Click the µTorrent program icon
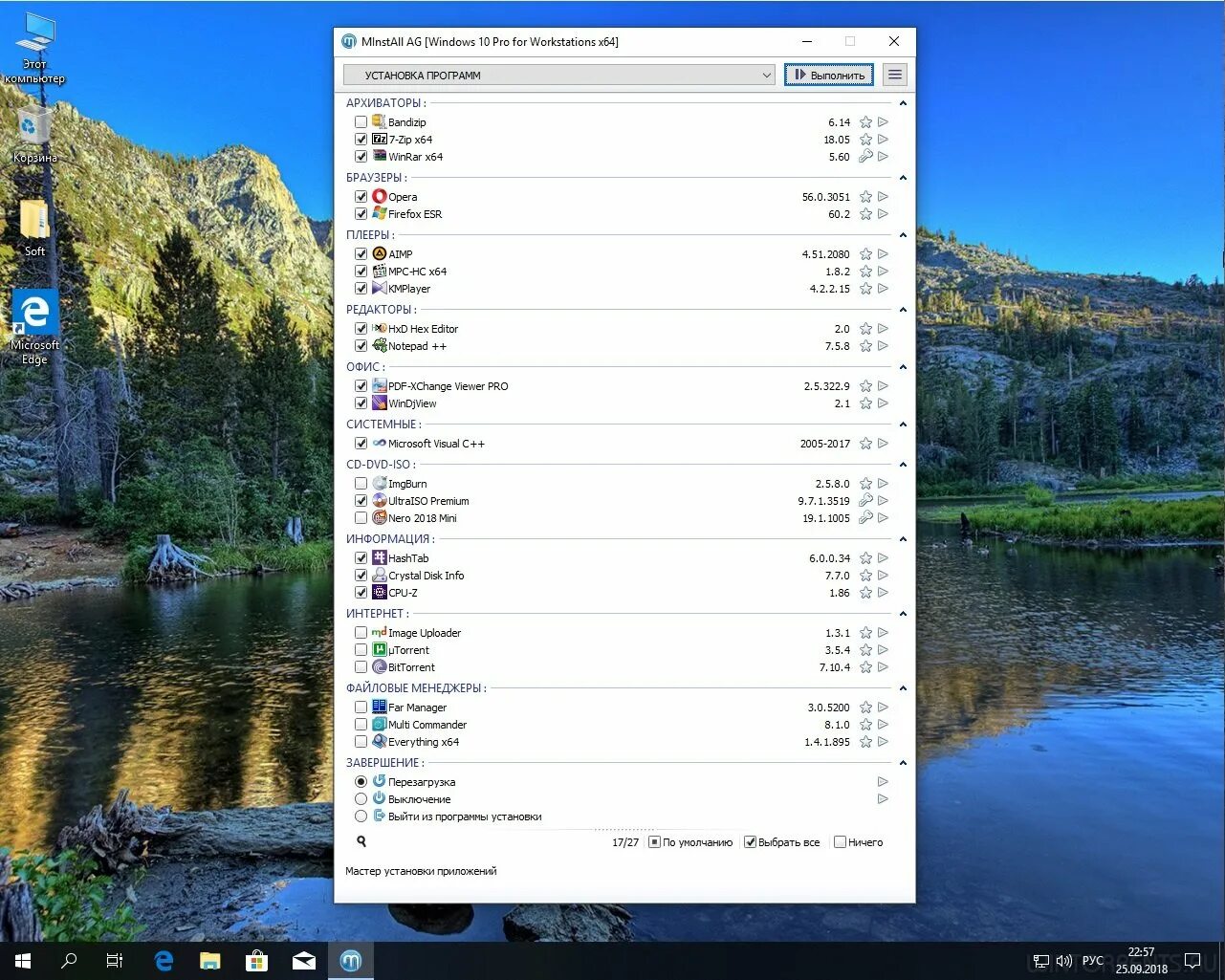 pyautogui.click(x=380, y=650)
